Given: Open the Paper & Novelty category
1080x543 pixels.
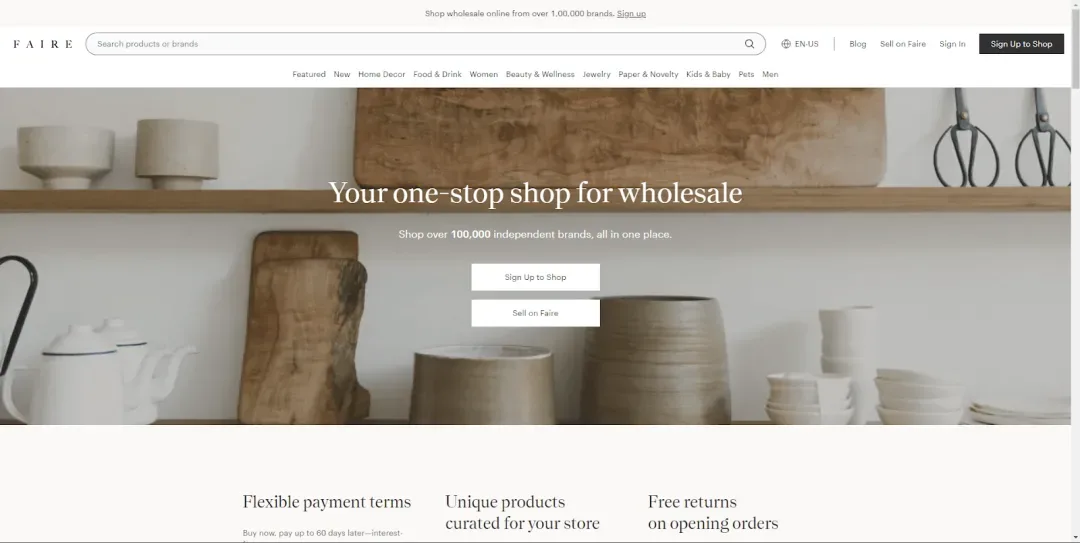Looking at the screenshot, I should (x=648, y=74).
